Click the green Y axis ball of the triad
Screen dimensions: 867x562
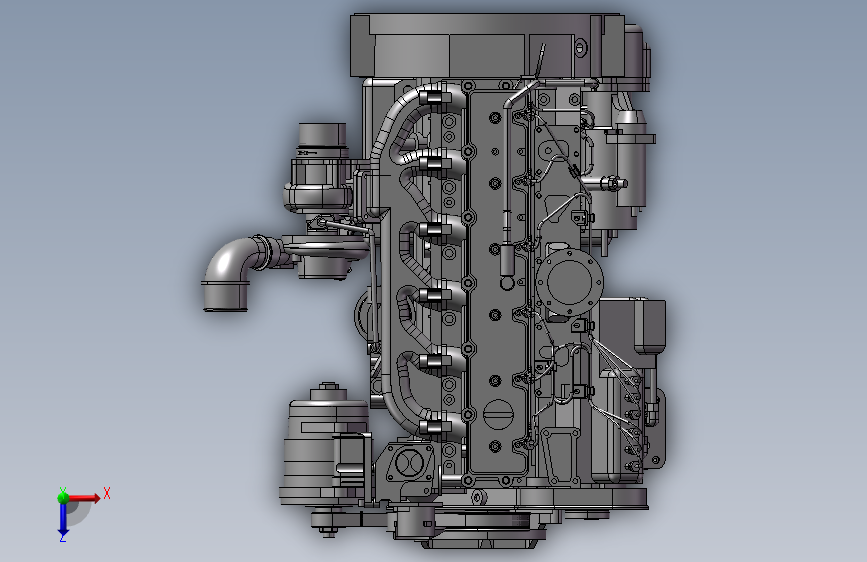tap(63, 497)
